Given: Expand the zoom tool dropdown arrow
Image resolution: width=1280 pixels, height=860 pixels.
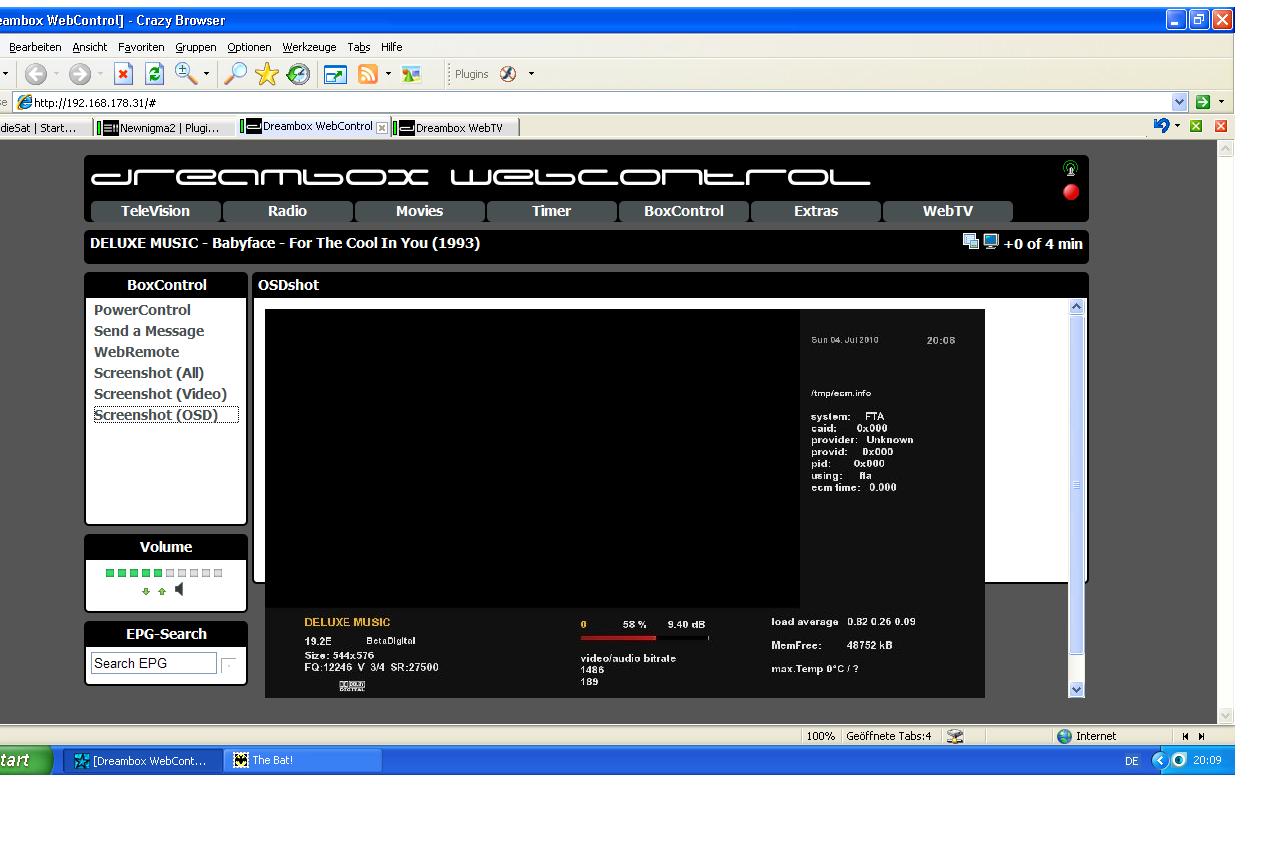Looking at the screenshot, I should tap(207, 74).
